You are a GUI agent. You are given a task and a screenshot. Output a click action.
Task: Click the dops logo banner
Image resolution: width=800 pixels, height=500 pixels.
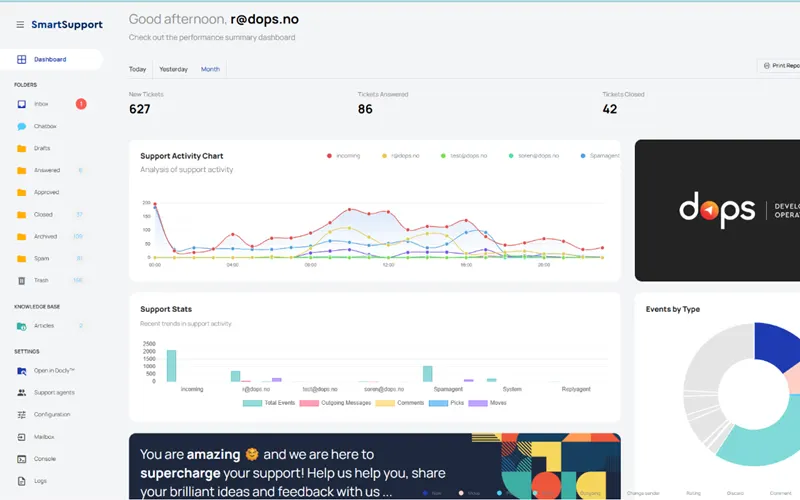click(x=717, y=210)
